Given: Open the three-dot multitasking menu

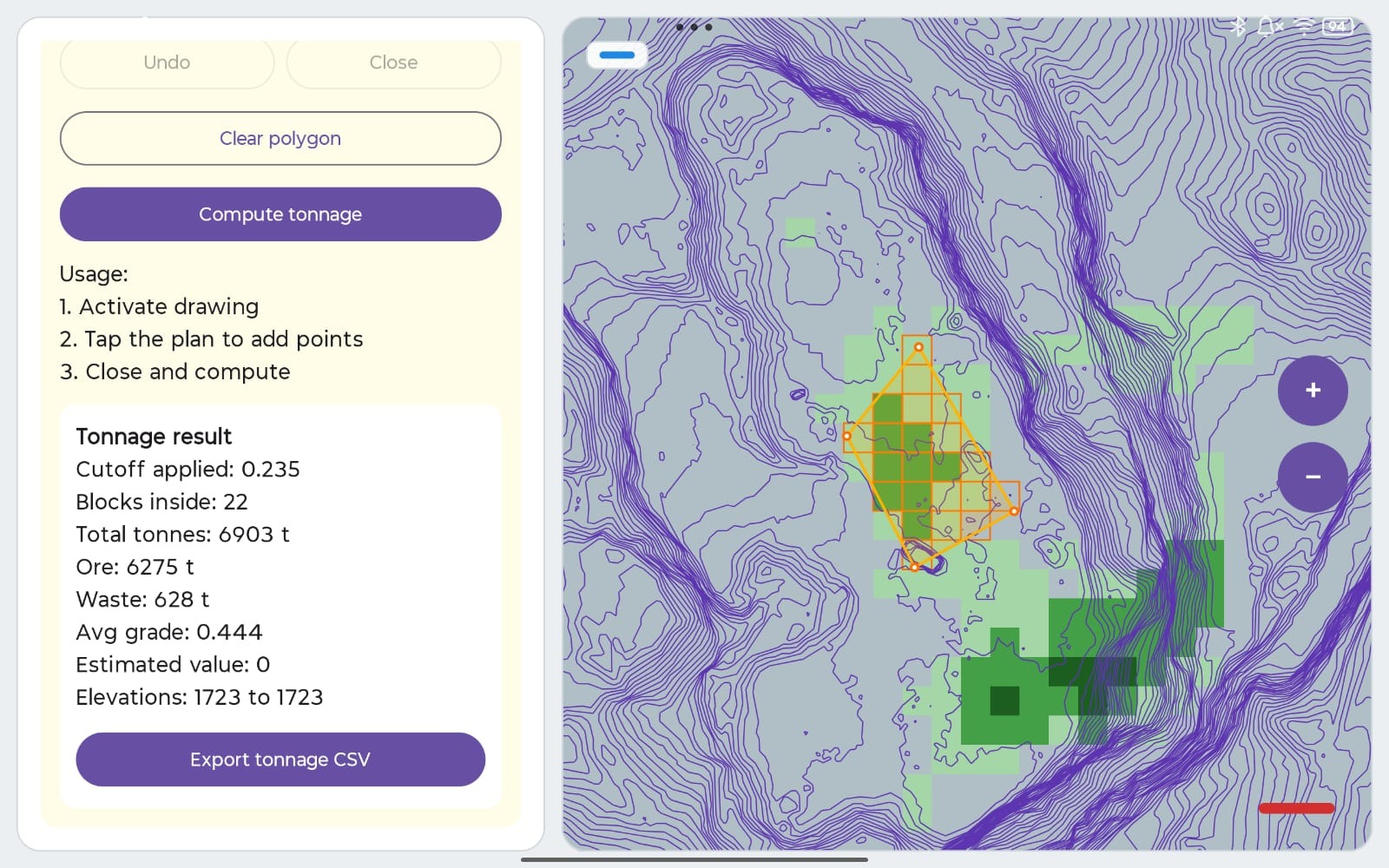Looking at the screenshot, I should (x=694, y=27).
